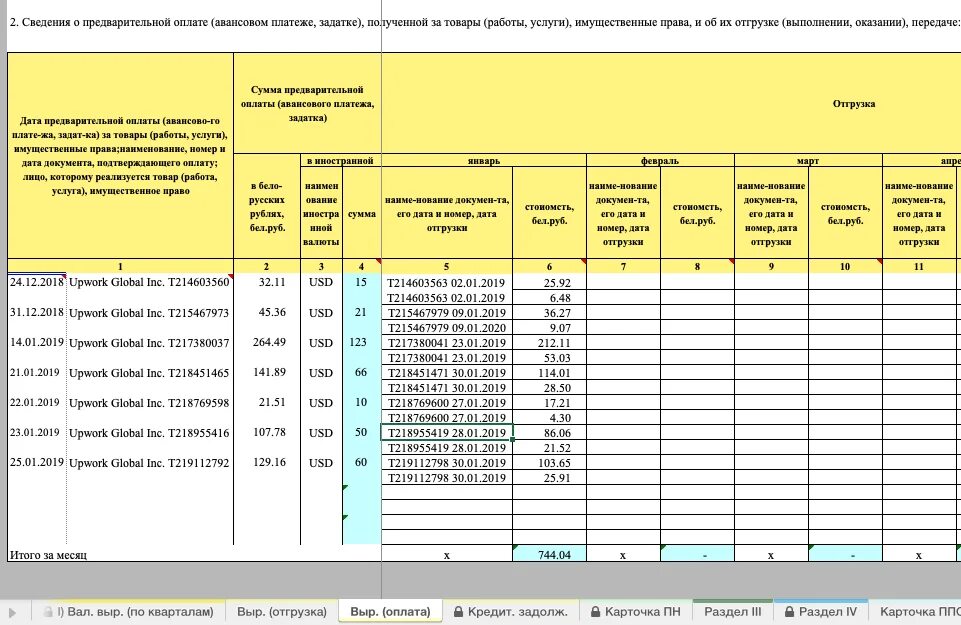The width and height of the screenshot is (961, 625).
Task: Select date cell 22.01.2019
Action: point(37,402)
